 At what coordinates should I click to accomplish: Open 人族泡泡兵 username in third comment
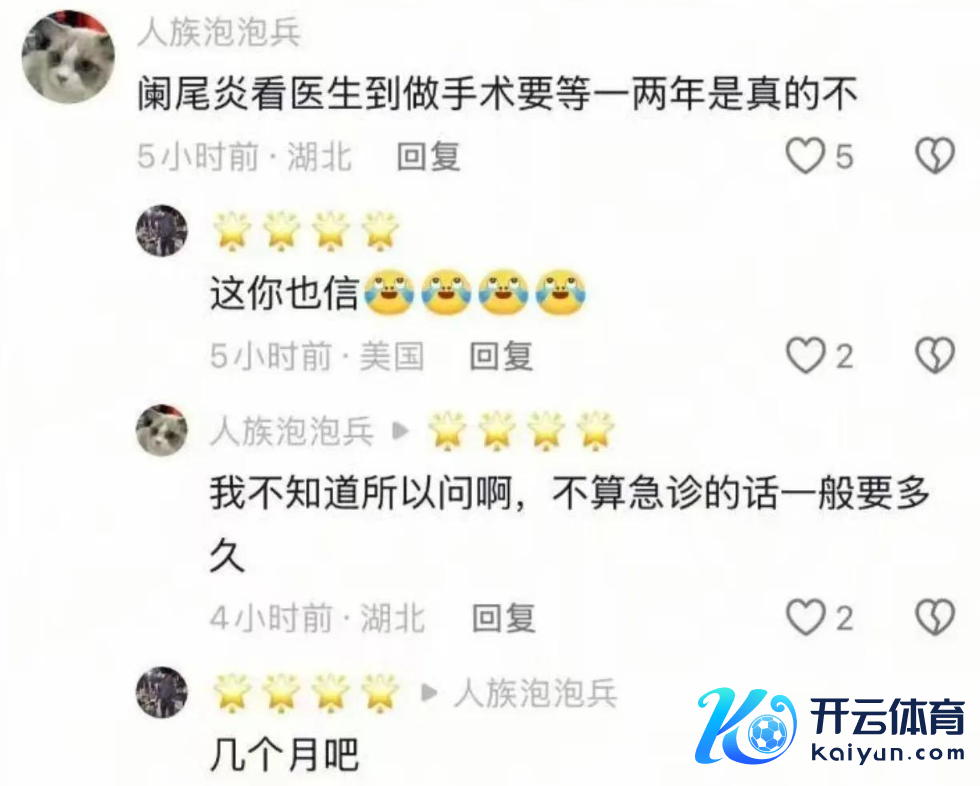click(292, 431)
